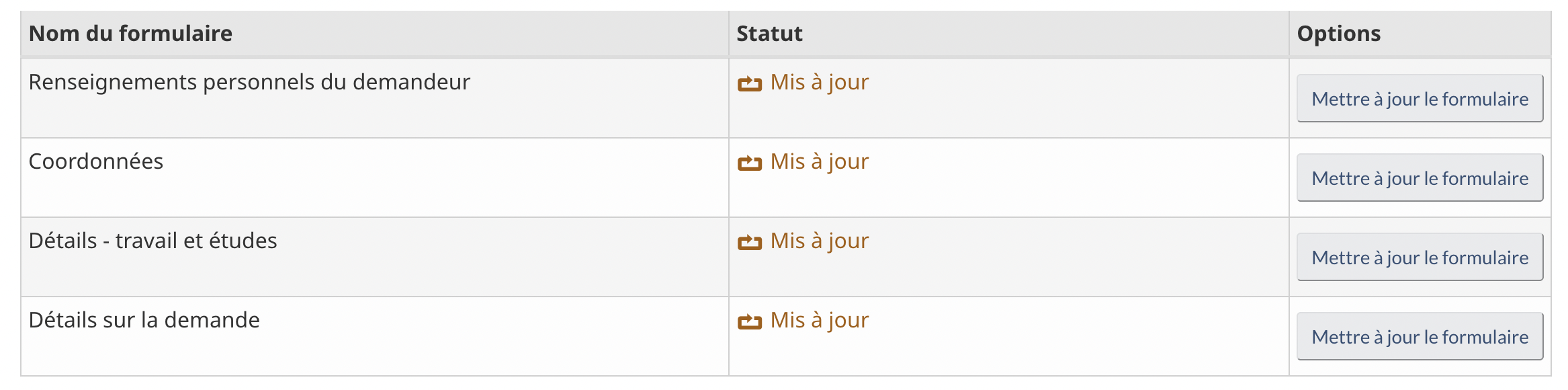
Task: Select the Coordonnées form name
Action: coord(96,161)
